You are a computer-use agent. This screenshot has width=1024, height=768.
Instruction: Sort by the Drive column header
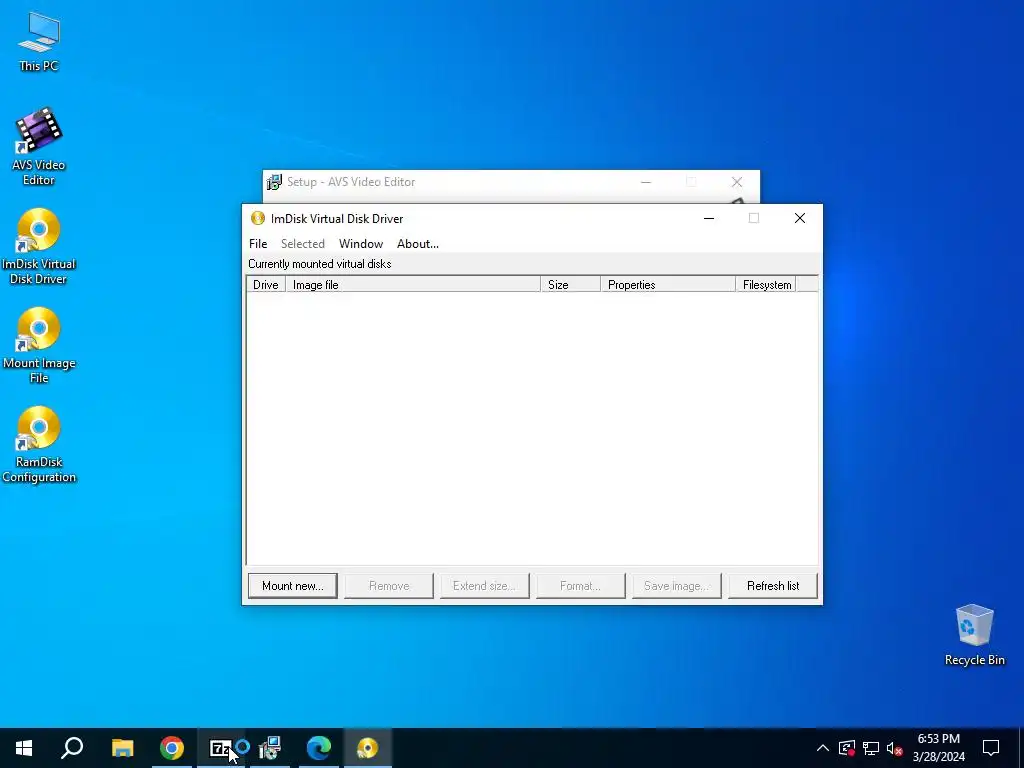click(266, 285)
